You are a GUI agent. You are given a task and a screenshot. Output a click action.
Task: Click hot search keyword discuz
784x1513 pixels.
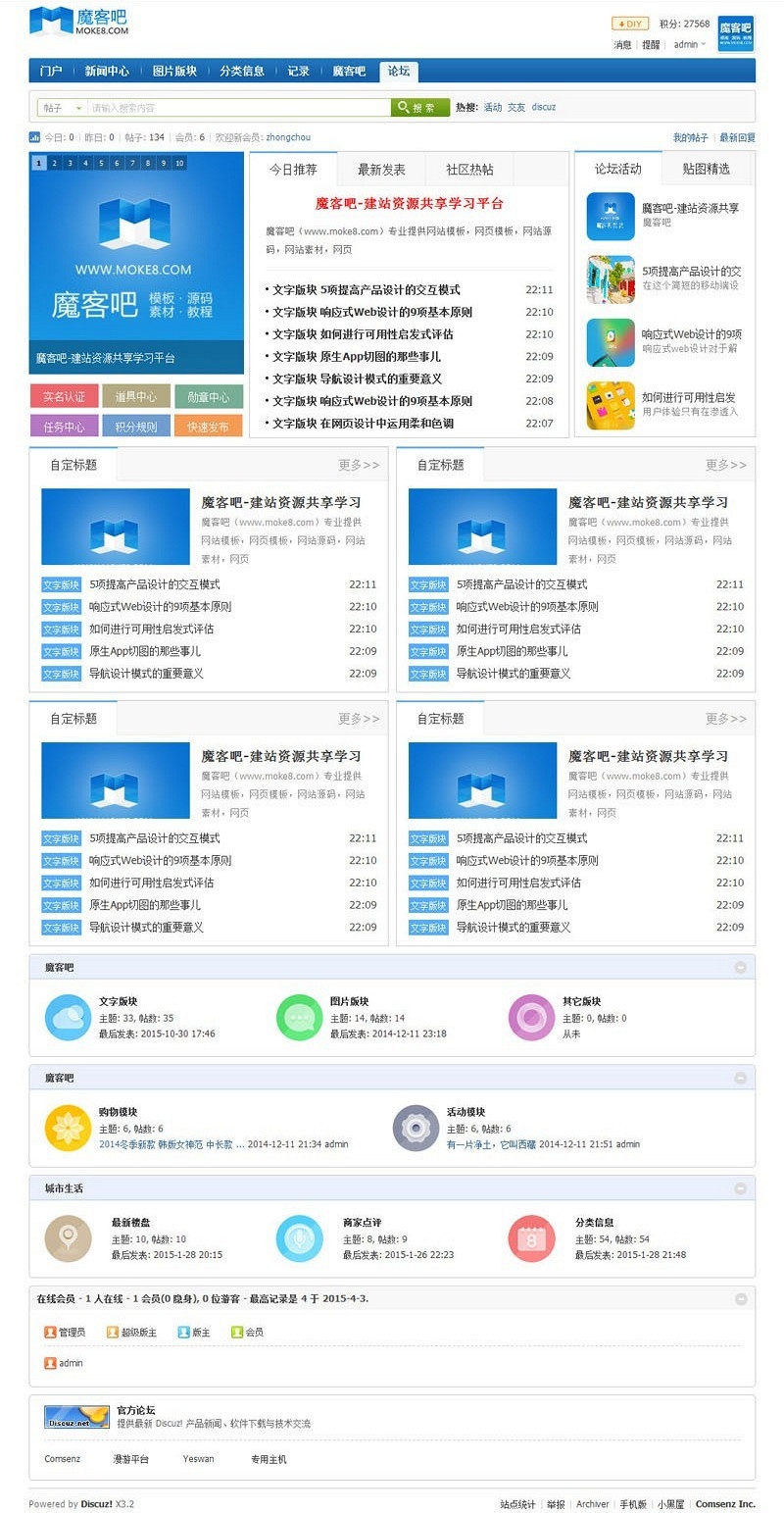(x=544, y=108)
